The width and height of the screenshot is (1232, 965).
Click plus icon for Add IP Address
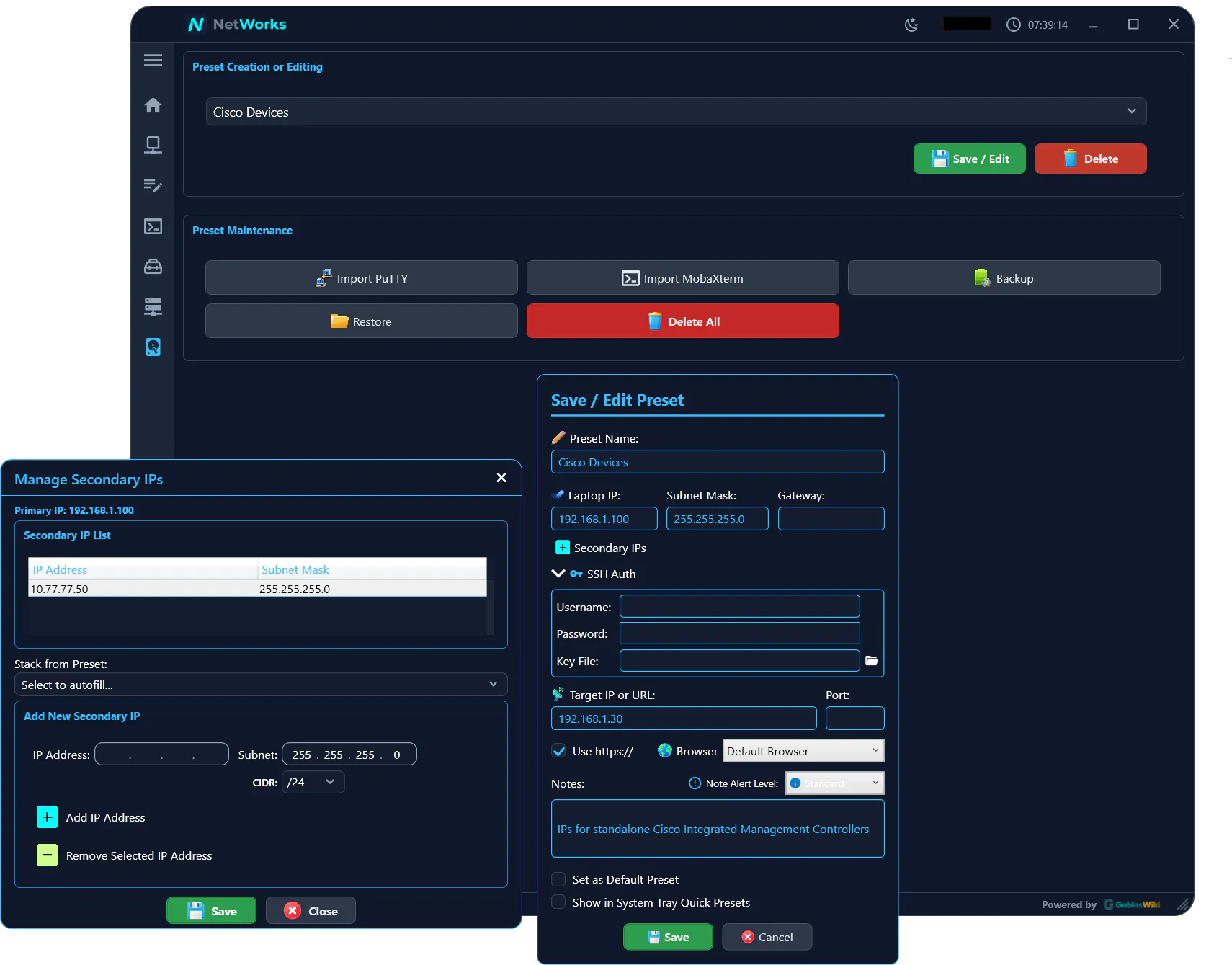(47, 817)
